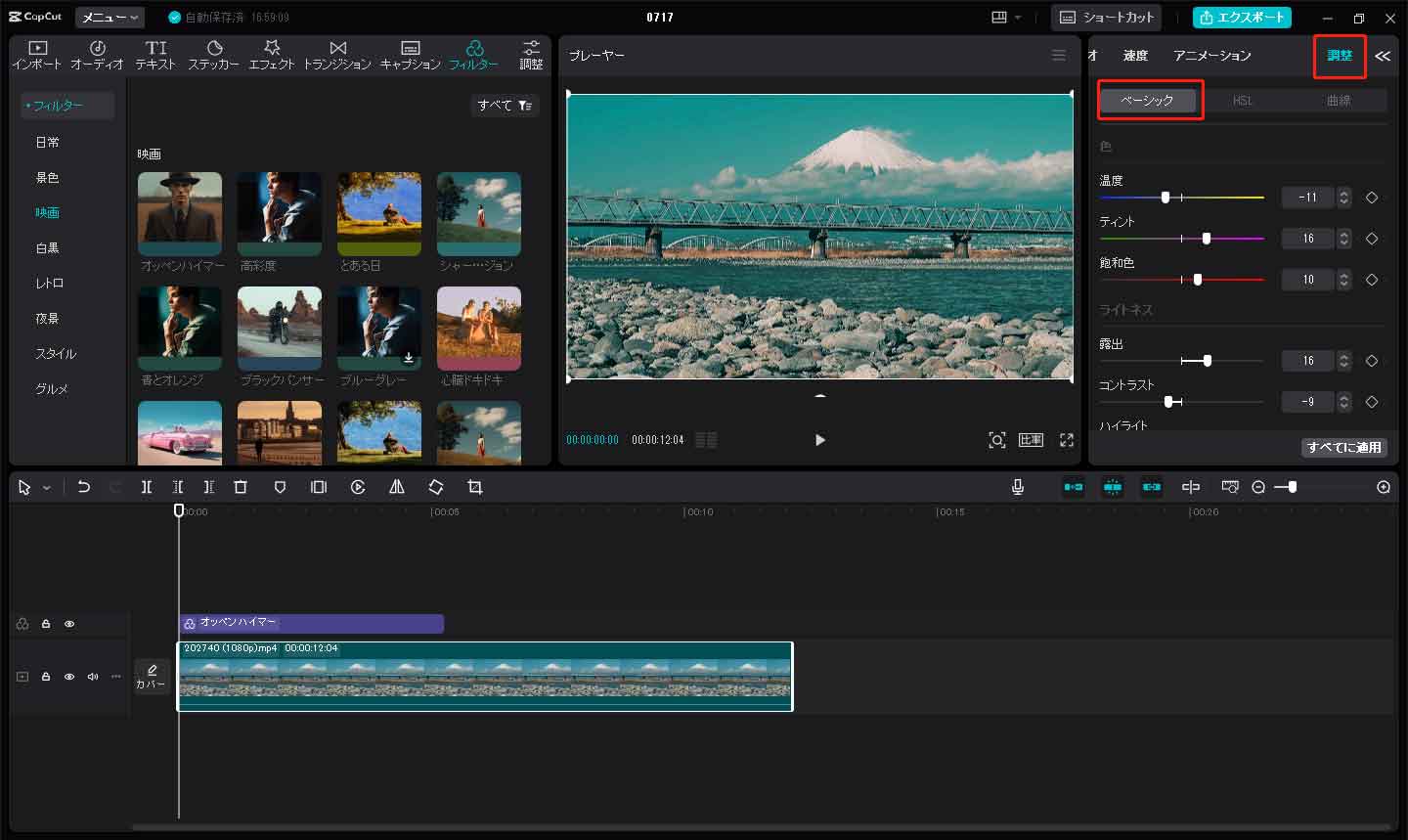Click the delete trash icon in timeline toolbar

click(x=241, y=487)
